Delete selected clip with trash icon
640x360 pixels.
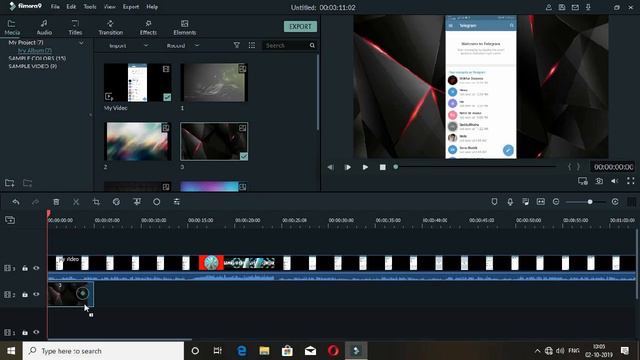[x=56, y=202]
